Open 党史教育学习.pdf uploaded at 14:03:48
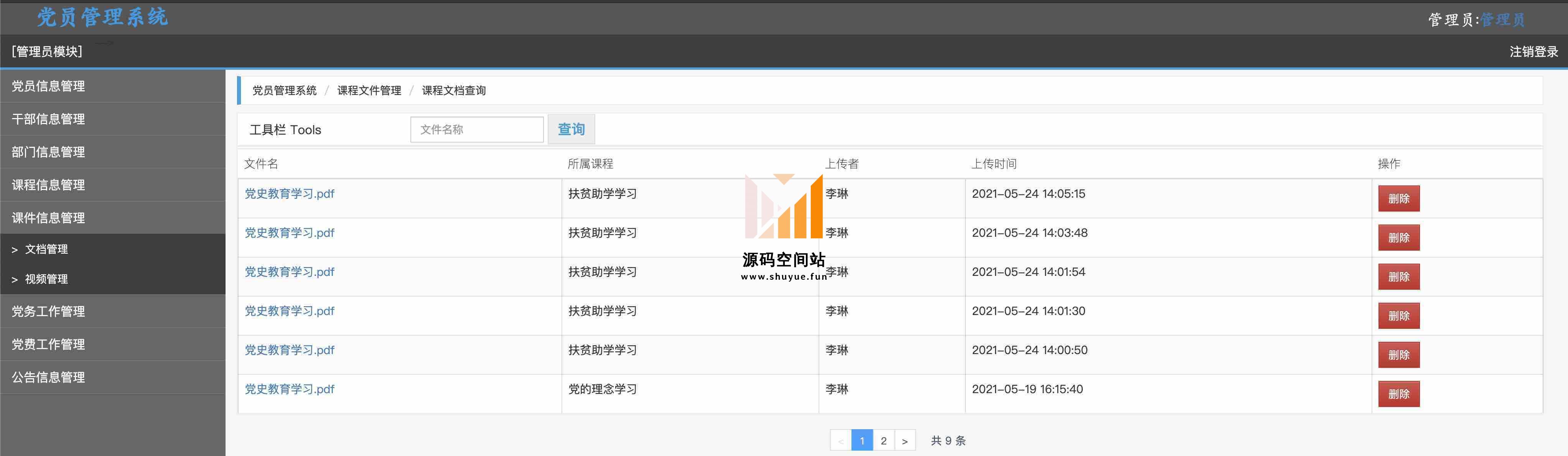1568x456 pixels. [x=289, y=233]
